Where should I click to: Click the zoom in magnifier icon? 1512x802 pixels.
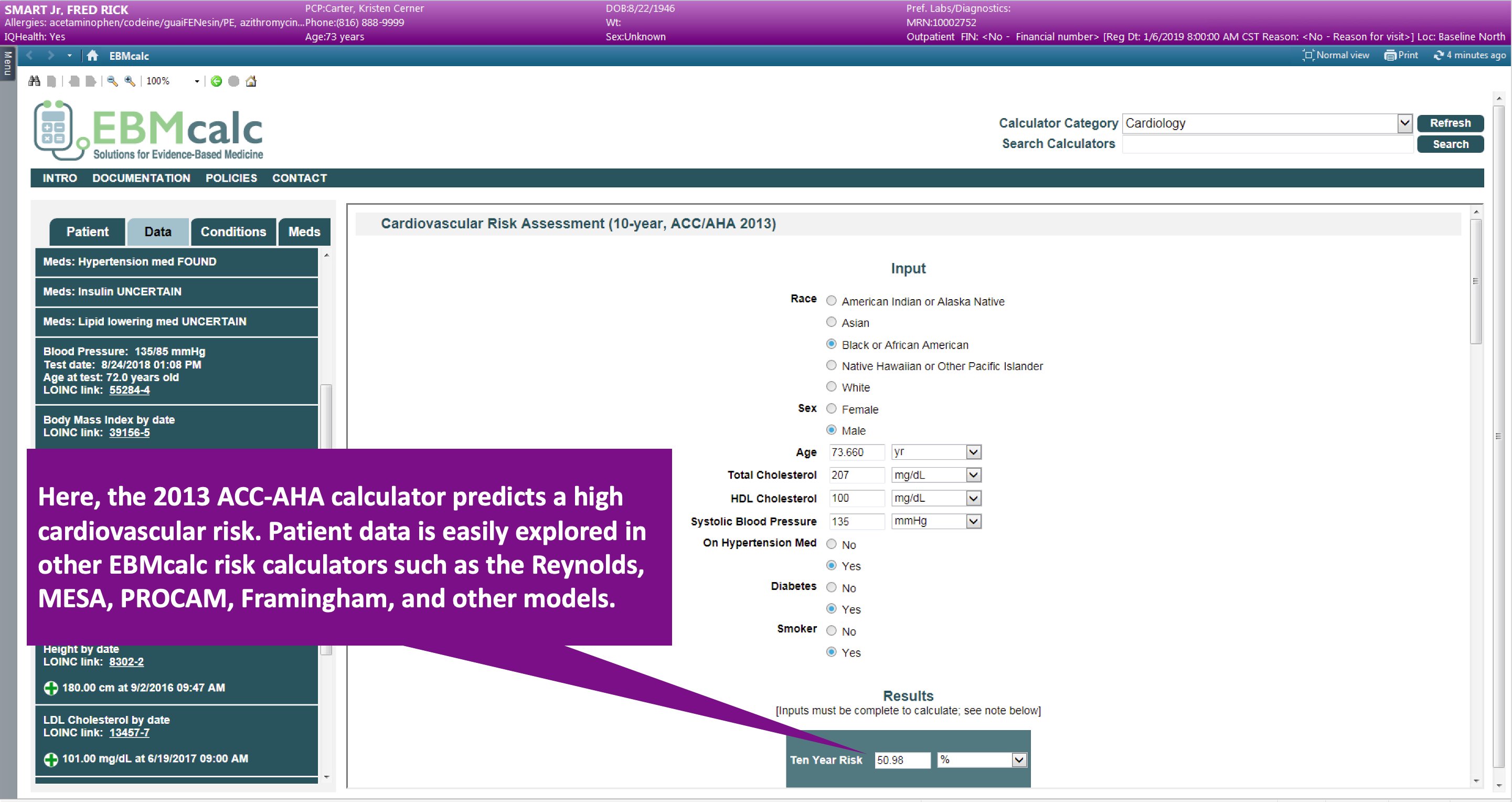(130, 81)
